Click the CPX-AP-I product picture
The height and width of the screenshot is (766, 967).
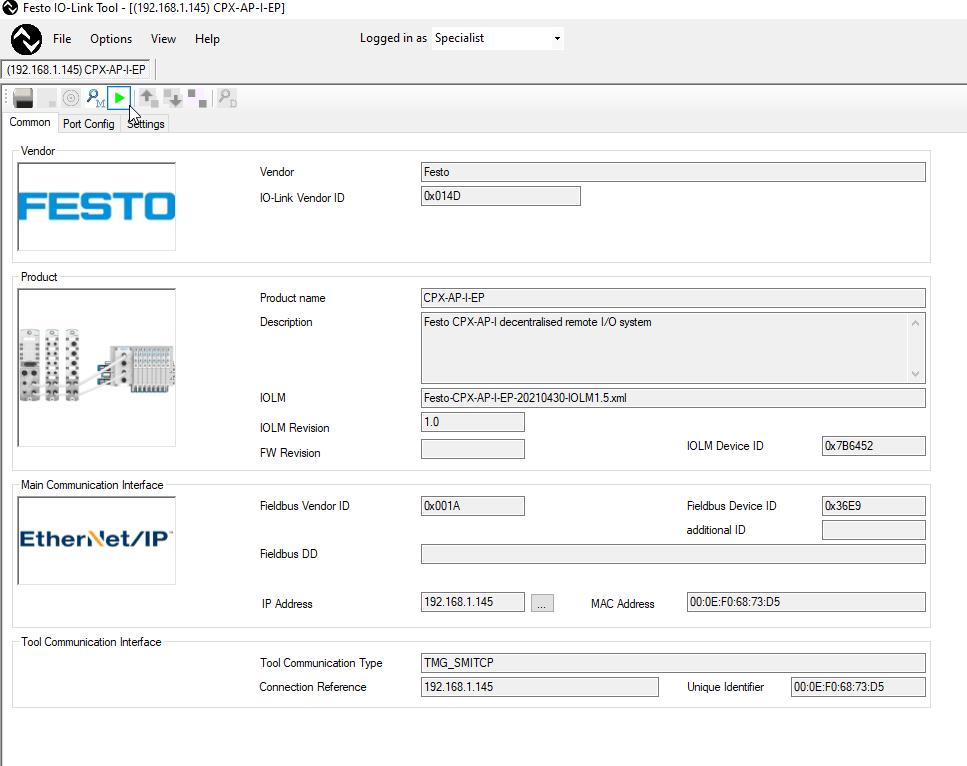click(97, 368)
